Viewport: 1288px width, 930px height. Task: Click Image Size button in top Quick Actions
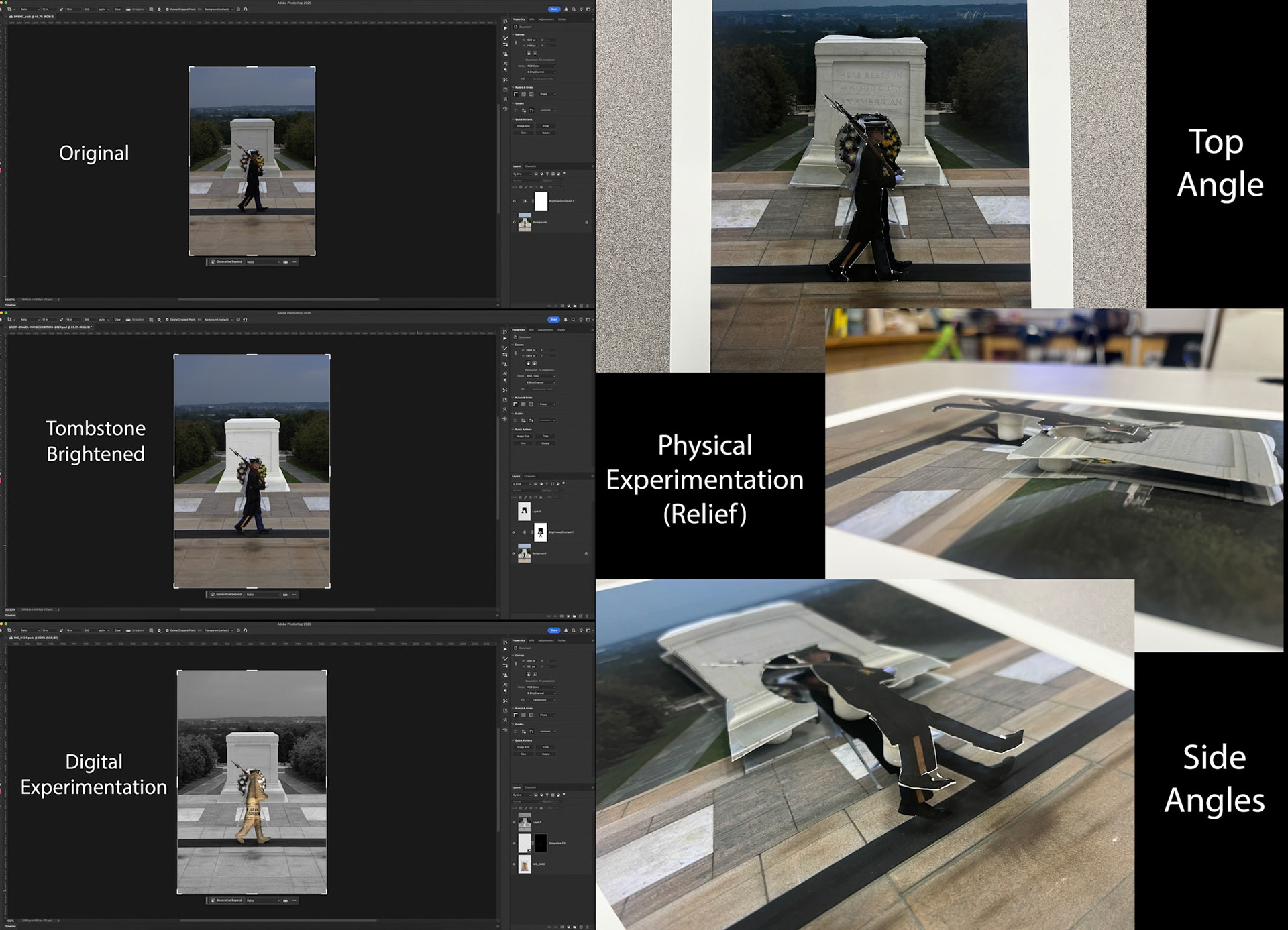click(523, 126)
